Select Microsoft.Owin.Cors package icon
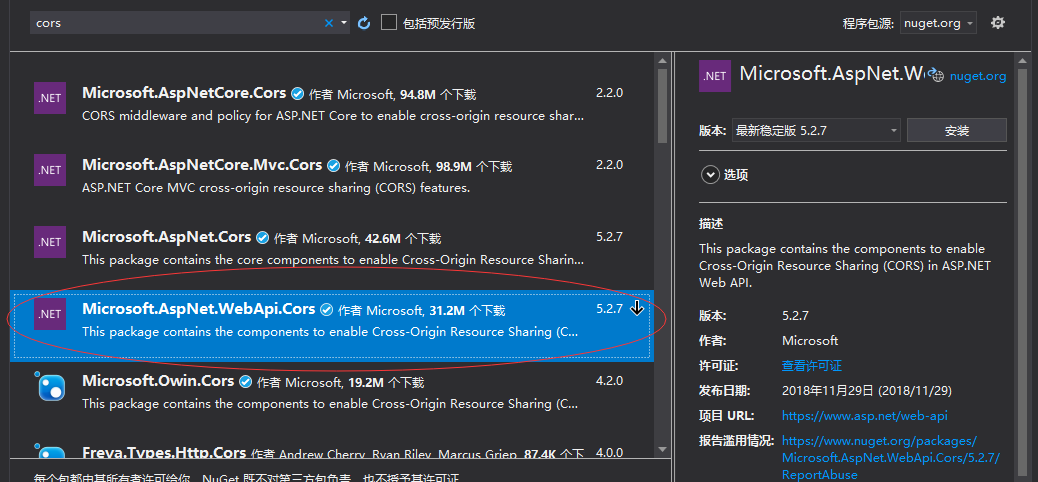This screenshot has width=1038, height=482. pyautogui.click(x=50, y=386)
